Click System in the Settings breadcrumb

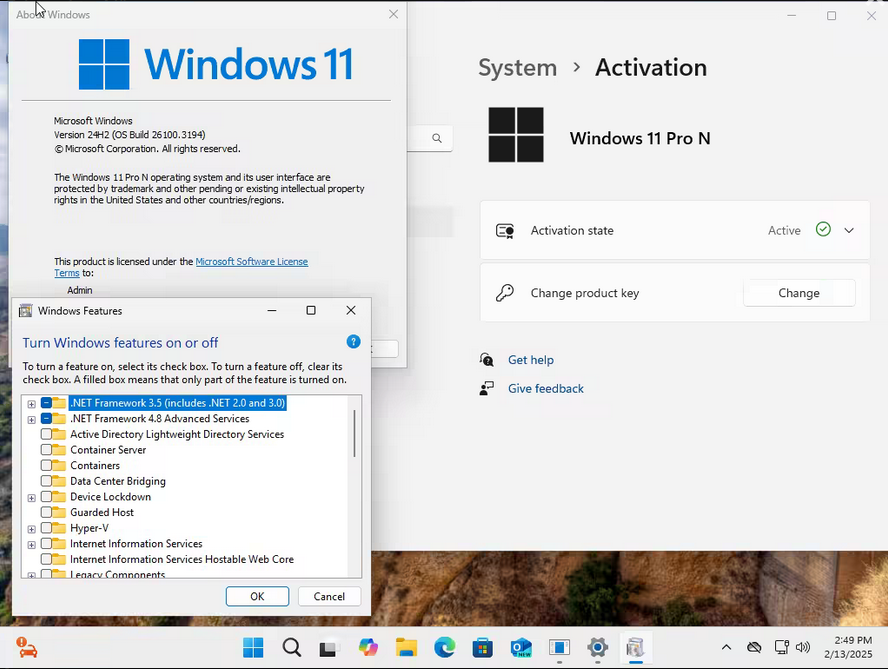(518, 67)
